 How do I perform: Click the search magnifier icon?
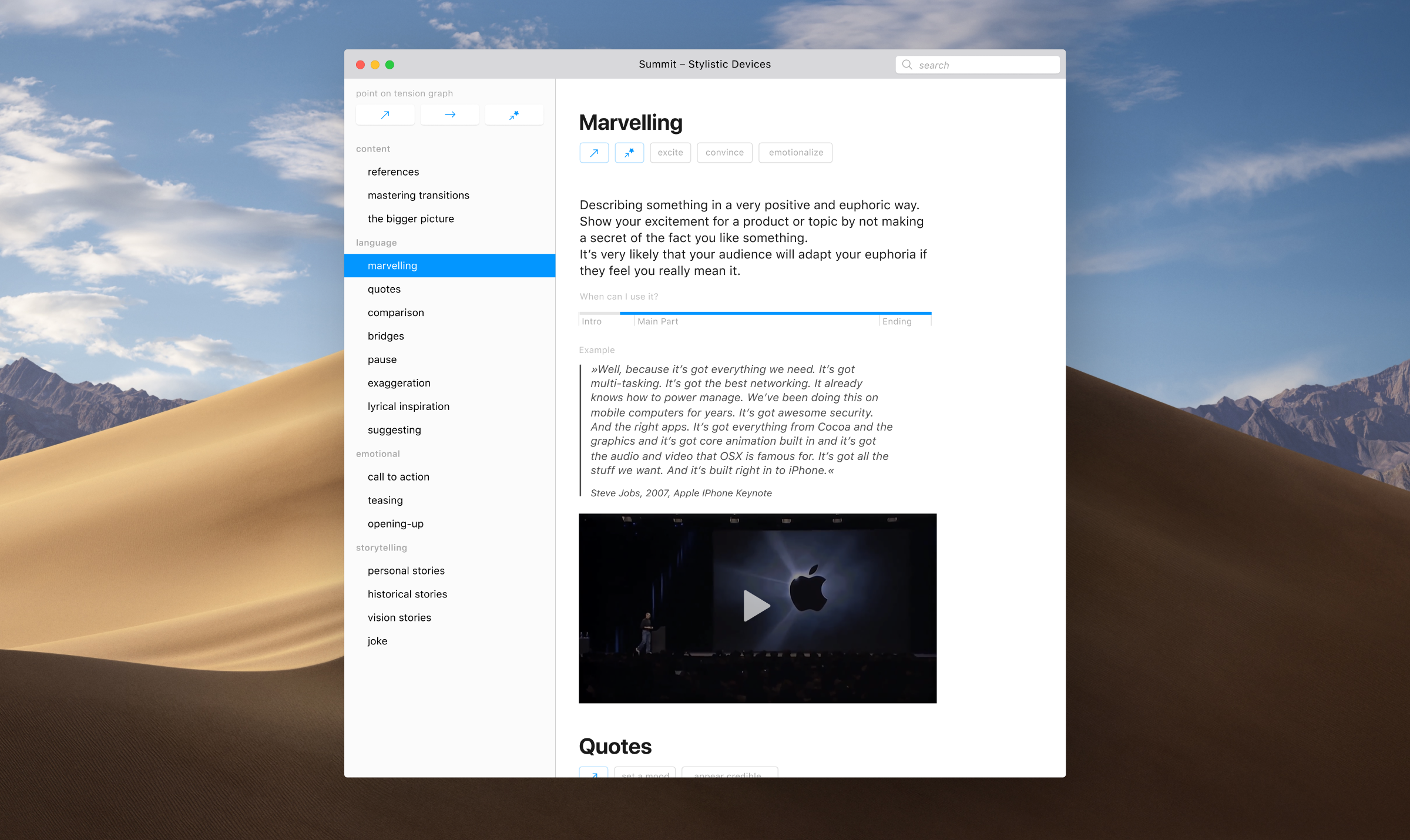tap(907, 65)
